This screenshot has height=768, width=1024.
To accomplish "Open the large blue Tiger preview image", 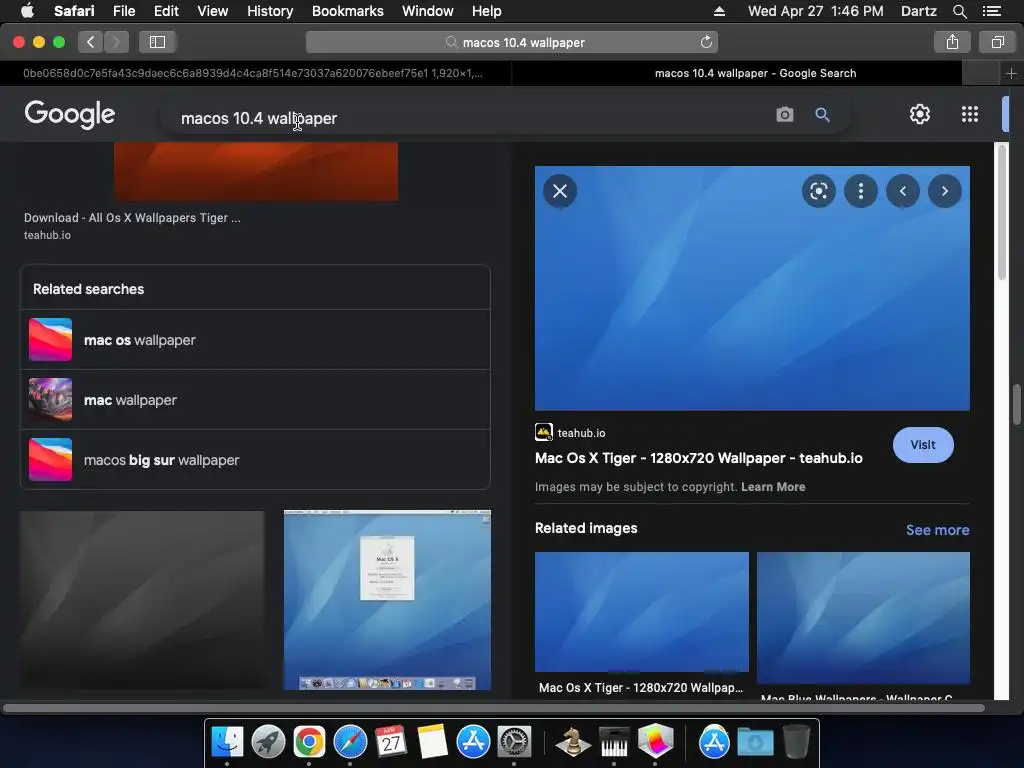I will (752, 288).
